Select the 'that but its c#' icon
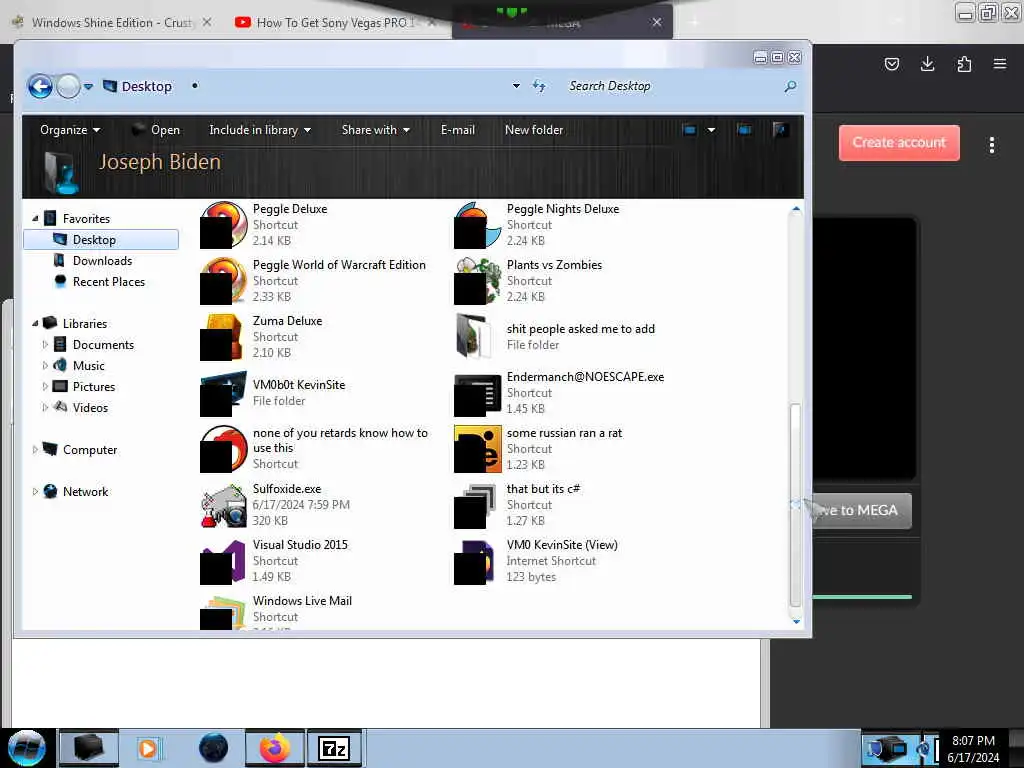 click(477, 505)
